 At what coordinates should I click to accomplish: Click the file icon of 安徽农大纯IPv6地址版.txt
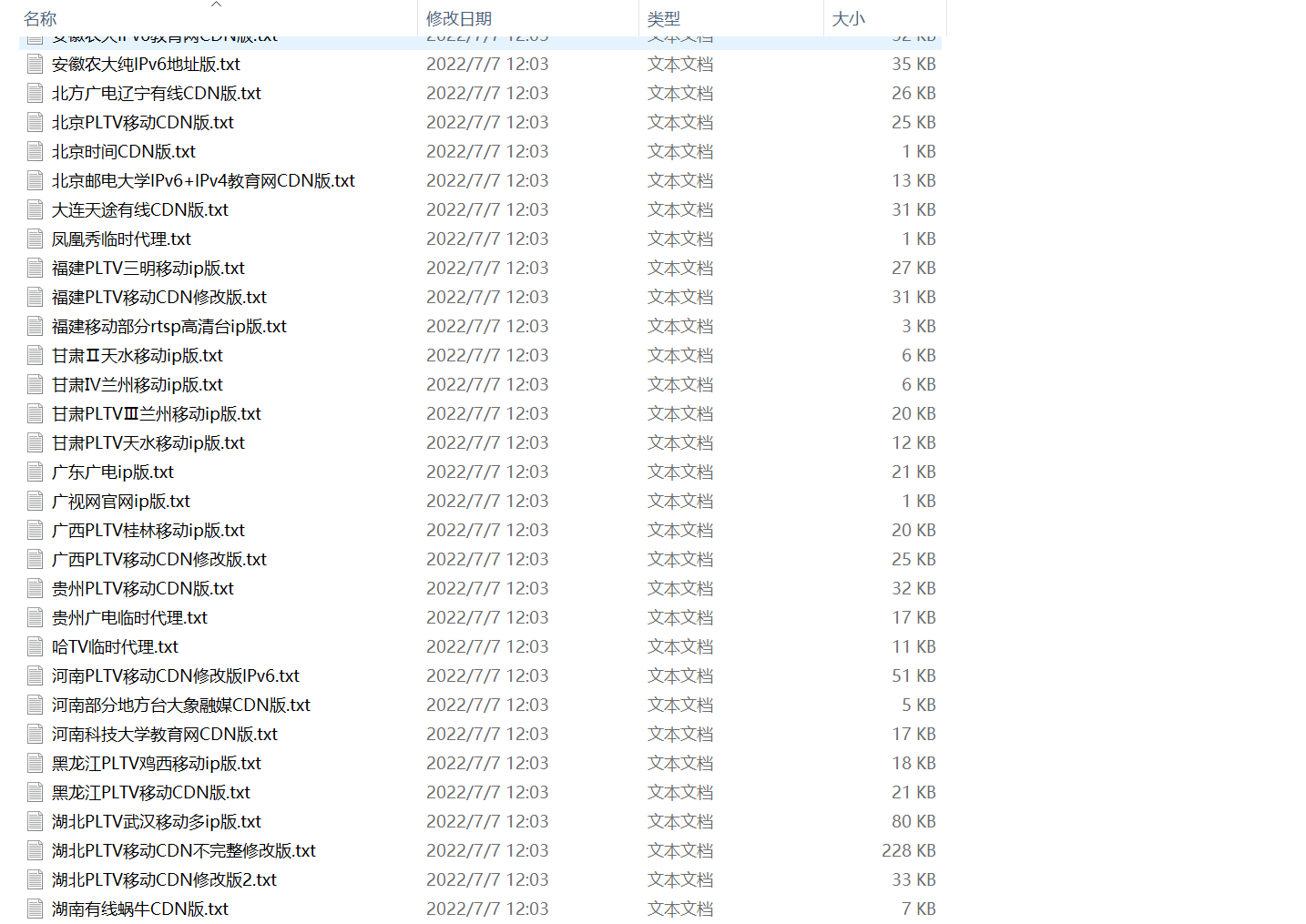[x=36, y=64]
